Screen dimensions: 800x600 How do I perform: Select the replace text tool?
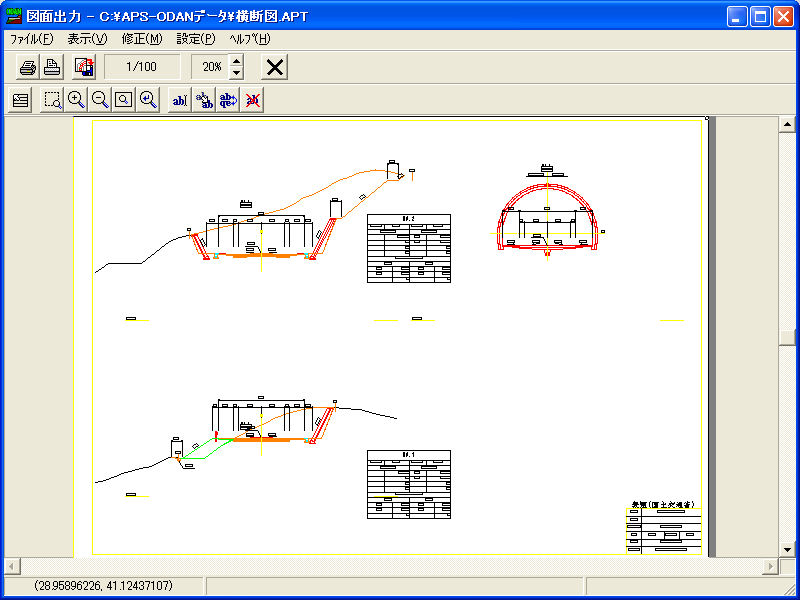(x=228, y=99)
